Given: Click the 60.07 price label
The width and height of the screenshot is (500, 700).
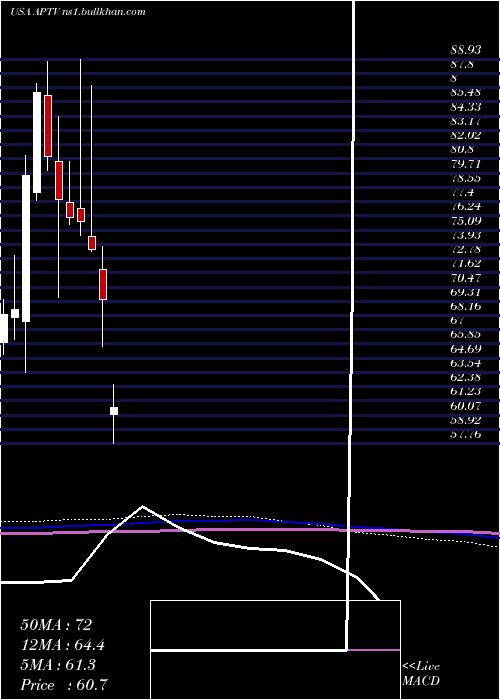Looking at the screenshot, I should [x=465, y=405].
